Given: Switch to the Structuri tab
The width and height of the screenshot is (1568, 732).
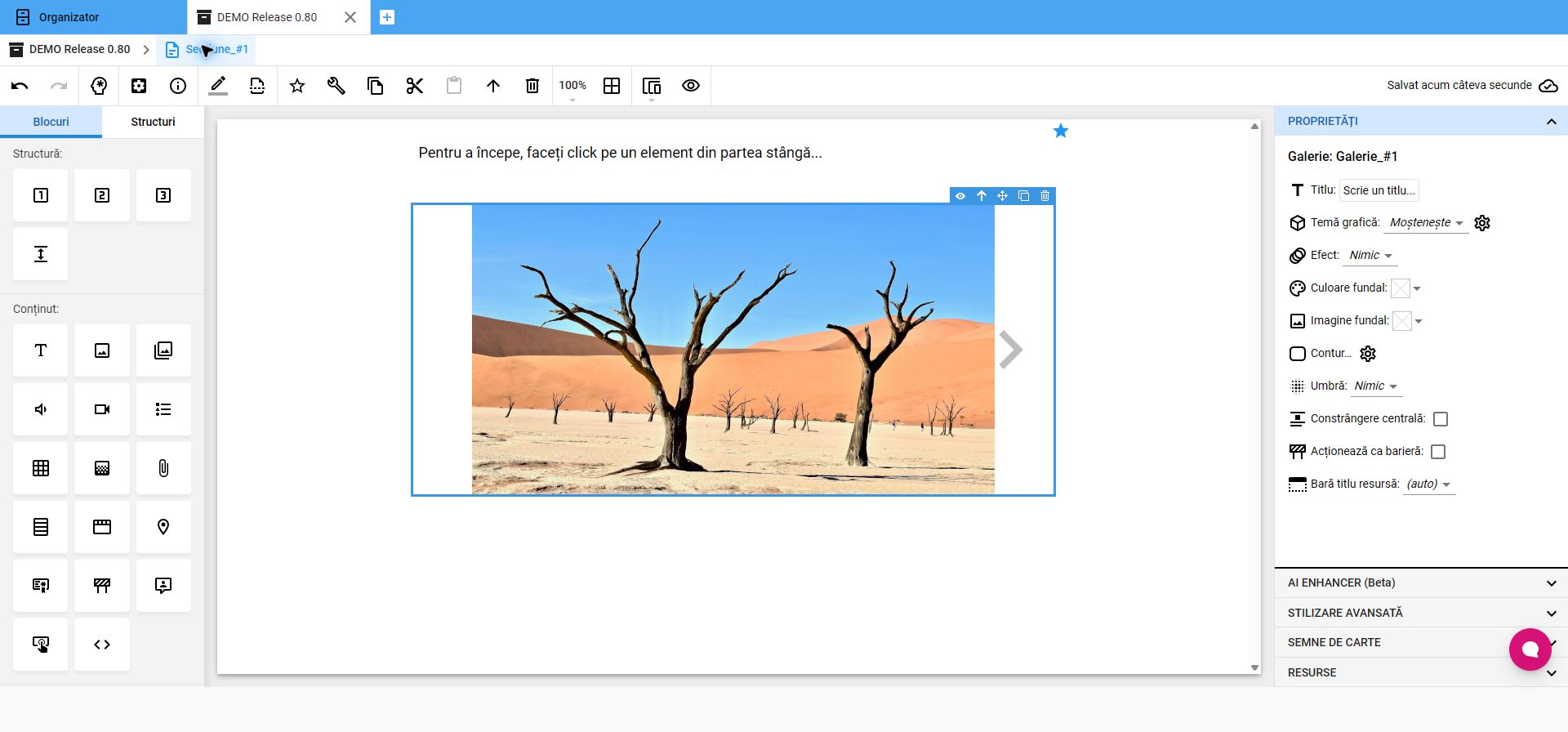Looking at the screenshot, I should click(x=153, y=122).
